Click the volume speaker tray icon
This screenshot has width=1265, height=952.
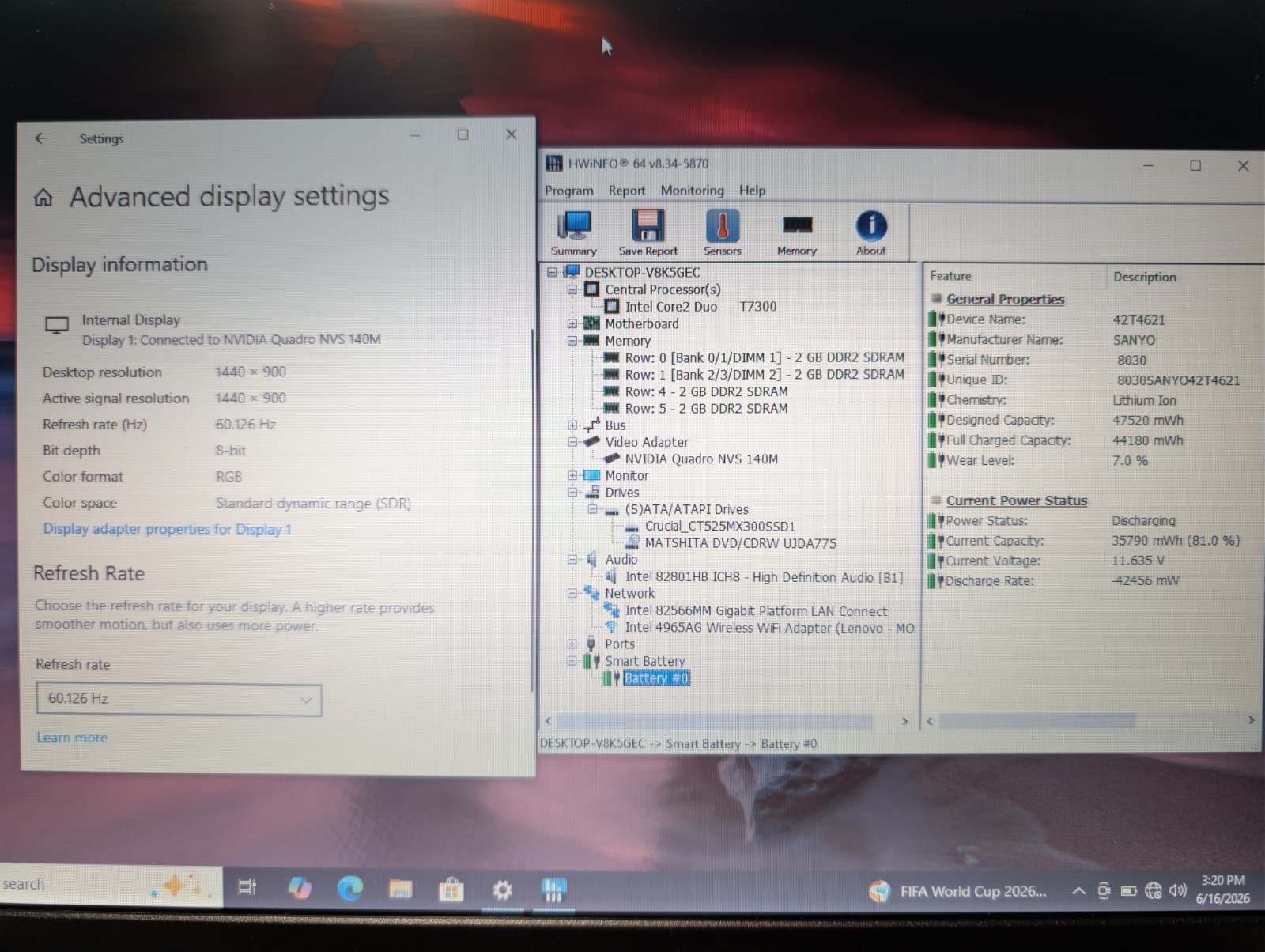click(x=1178, y=890)
